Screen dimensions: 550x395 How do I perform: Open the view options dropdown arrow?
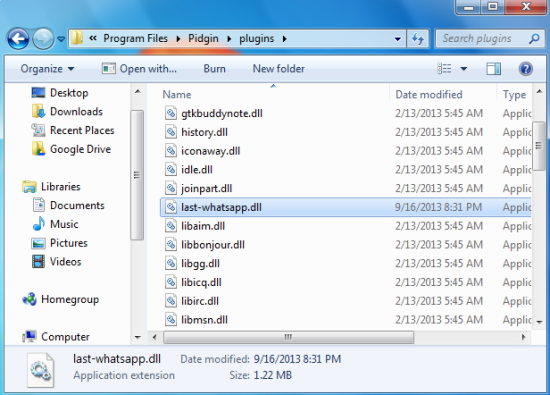464,69
